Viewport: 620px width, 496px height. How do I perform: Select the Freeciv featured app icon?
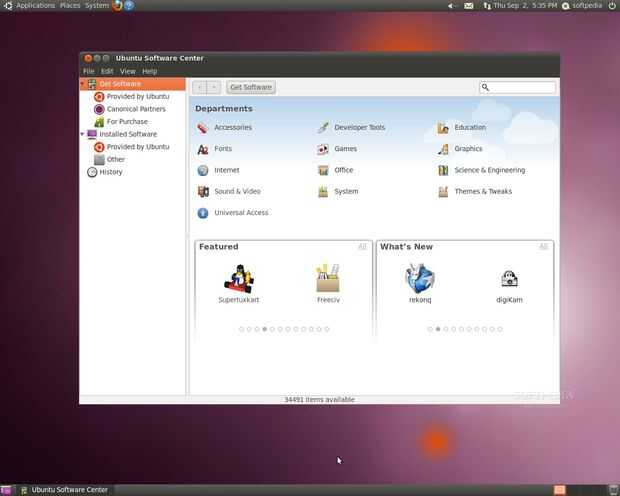coord(328,278)
